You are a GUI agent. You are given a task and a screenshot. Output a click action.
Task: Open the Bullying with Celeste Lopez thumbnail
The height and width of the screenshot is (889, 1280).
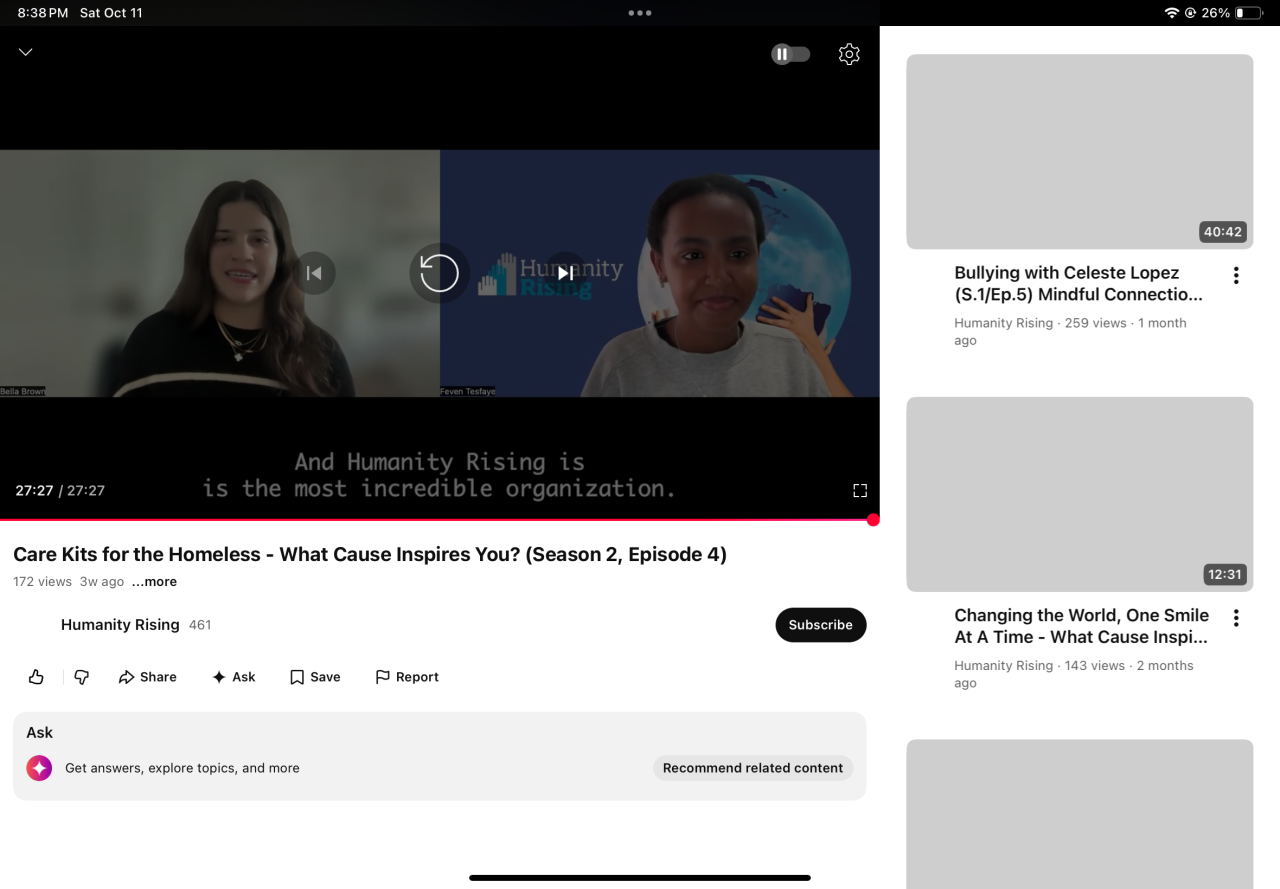1080,152
